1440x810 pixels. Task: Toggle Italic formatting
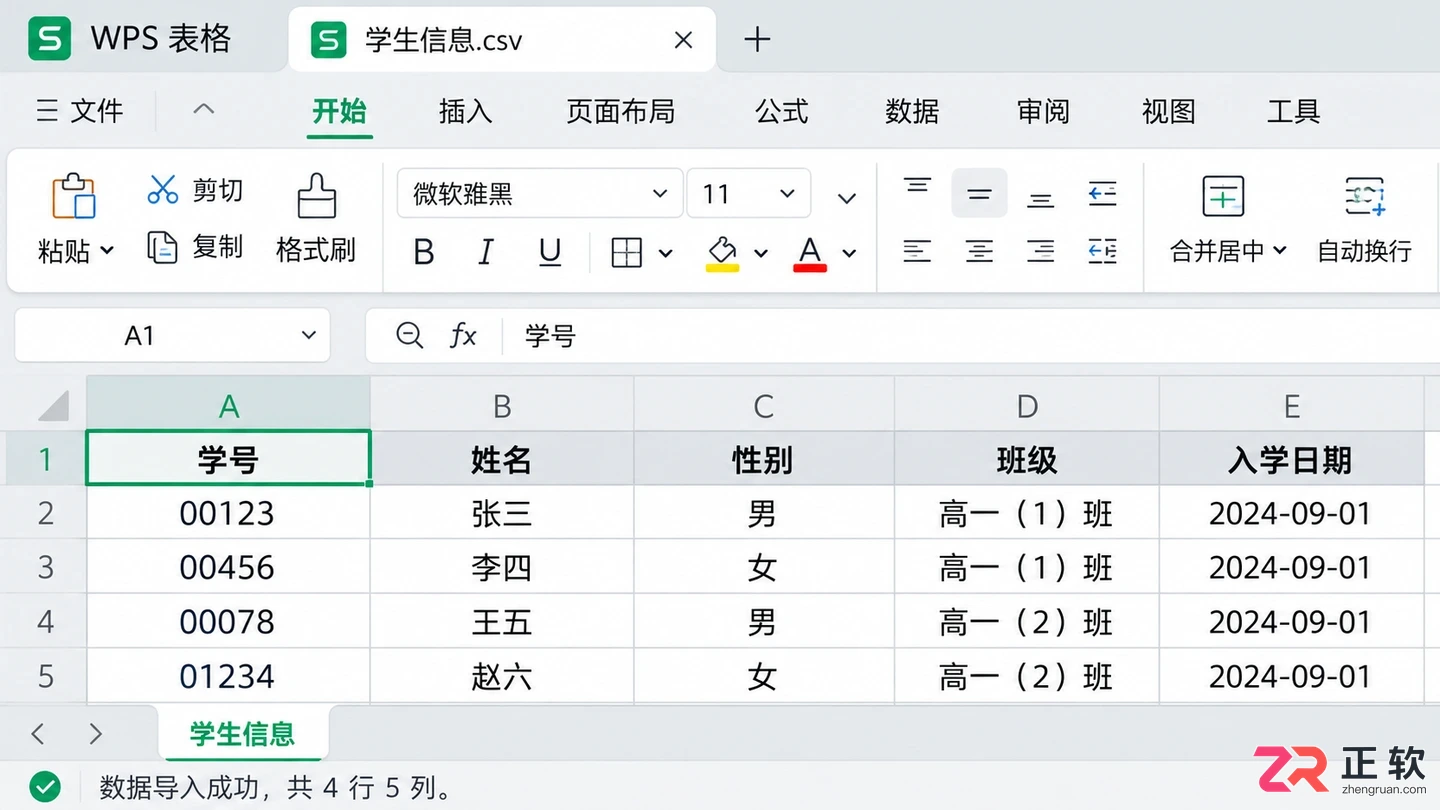click(486, 253)
